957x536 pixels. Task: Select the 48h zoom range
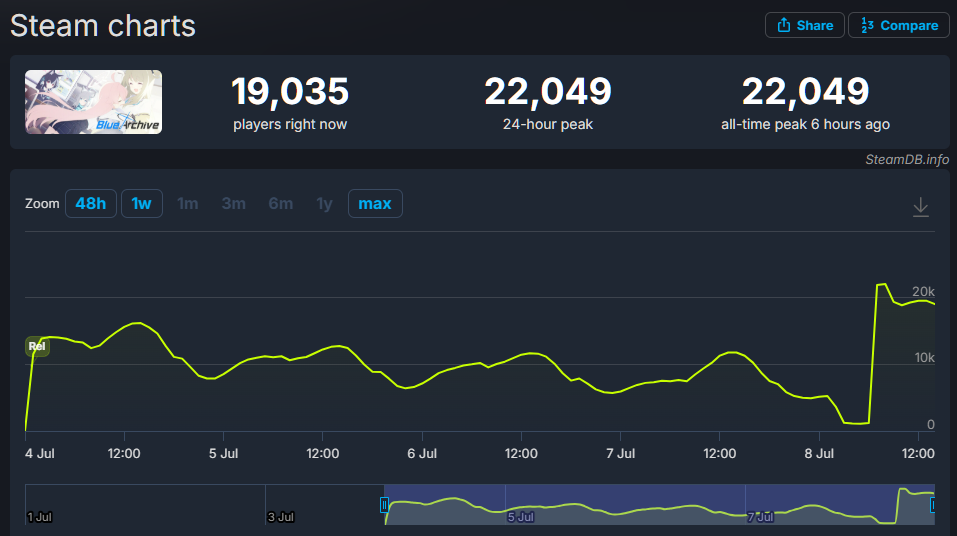coord(90,203)
